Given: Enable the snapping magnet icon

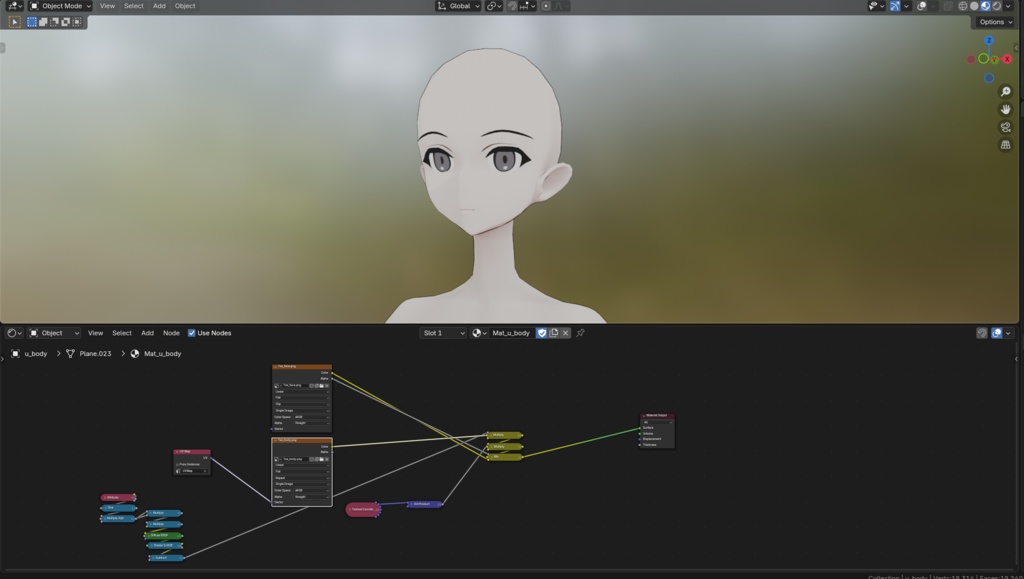Looking at the screenshot, I should pos(511,6).
